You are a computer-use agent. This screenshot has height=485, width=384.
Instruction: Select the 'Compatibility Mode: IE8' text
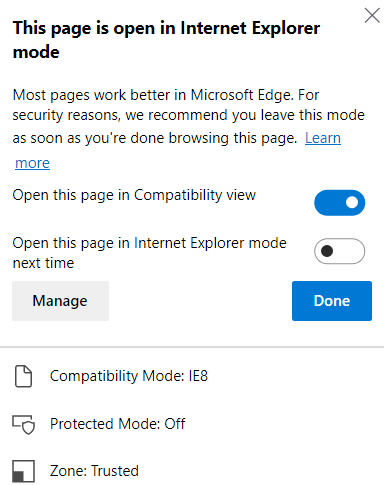[x=129, y=376]
